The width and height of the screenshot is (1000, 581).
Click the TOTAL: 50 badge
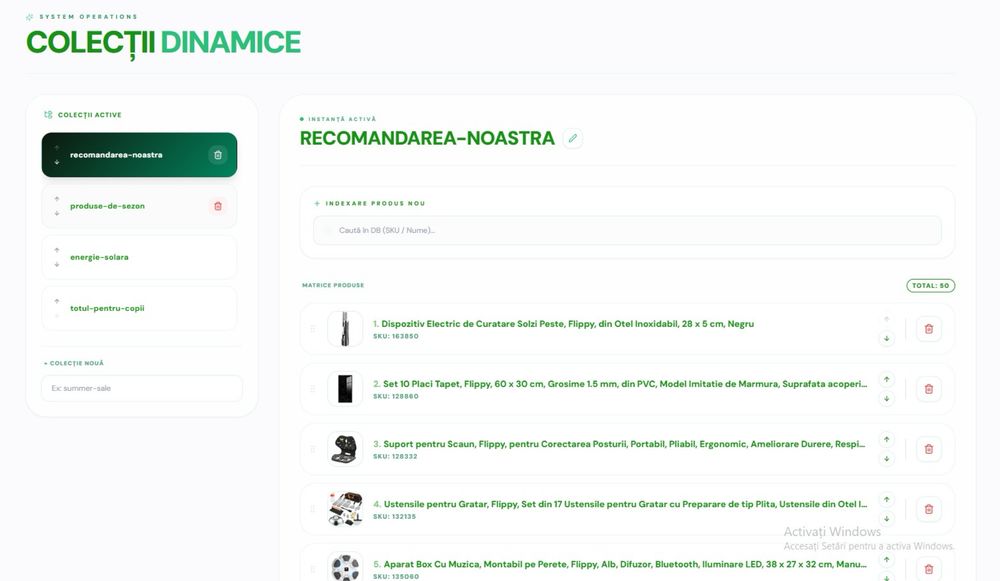pyautogui.click(x=930, y=286)
